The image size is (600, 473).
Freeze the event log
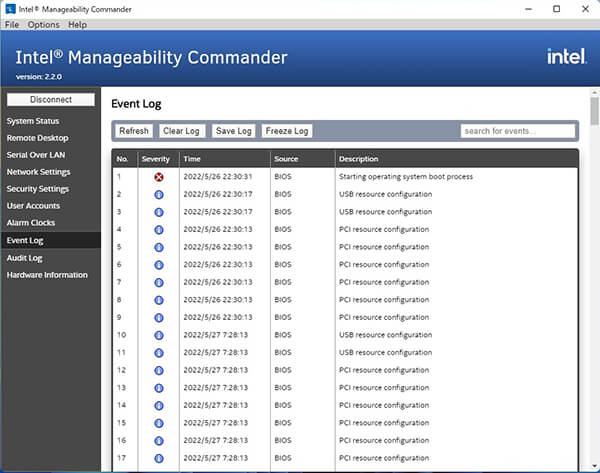click(x=287, y=131)
